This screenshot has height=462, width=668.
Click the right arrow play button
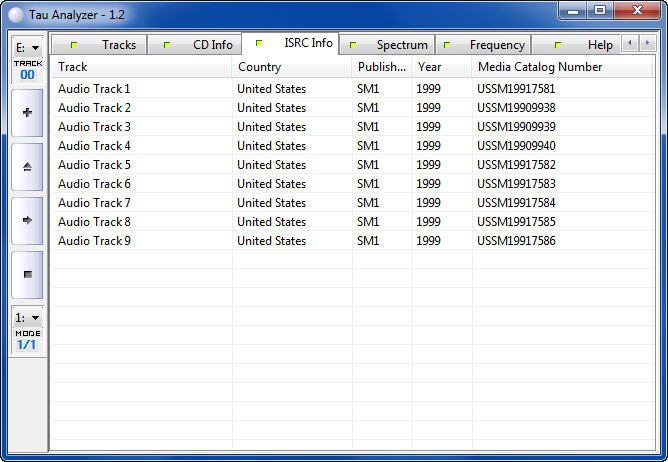(27, 220)
